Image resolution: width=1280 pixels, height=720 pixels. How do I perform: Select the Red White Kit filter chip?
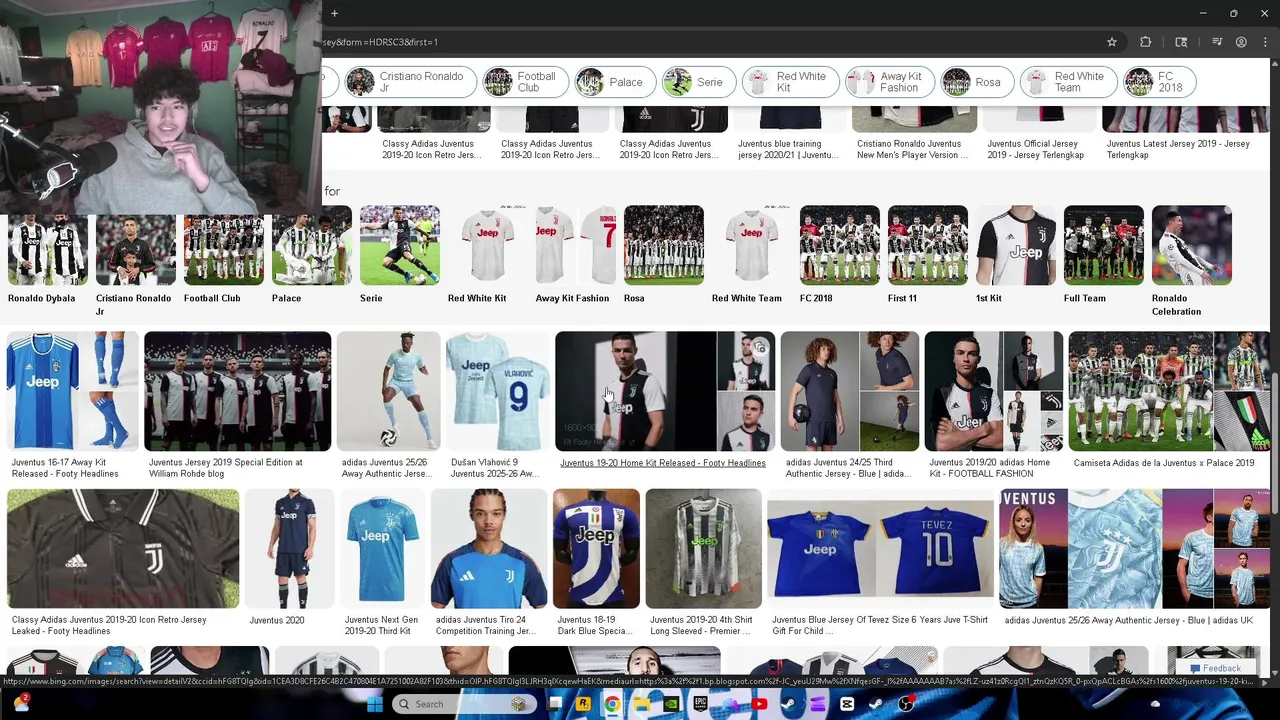click(789, 82)
